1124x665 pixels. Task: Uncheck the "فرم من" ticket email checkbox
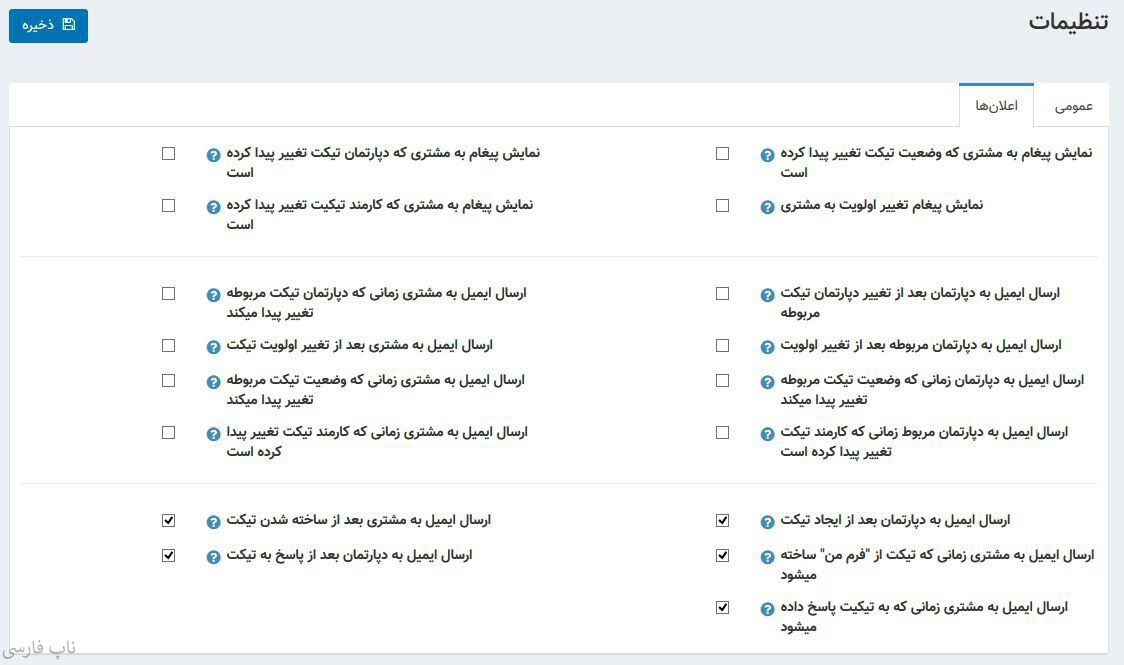(x=722, y=555)
